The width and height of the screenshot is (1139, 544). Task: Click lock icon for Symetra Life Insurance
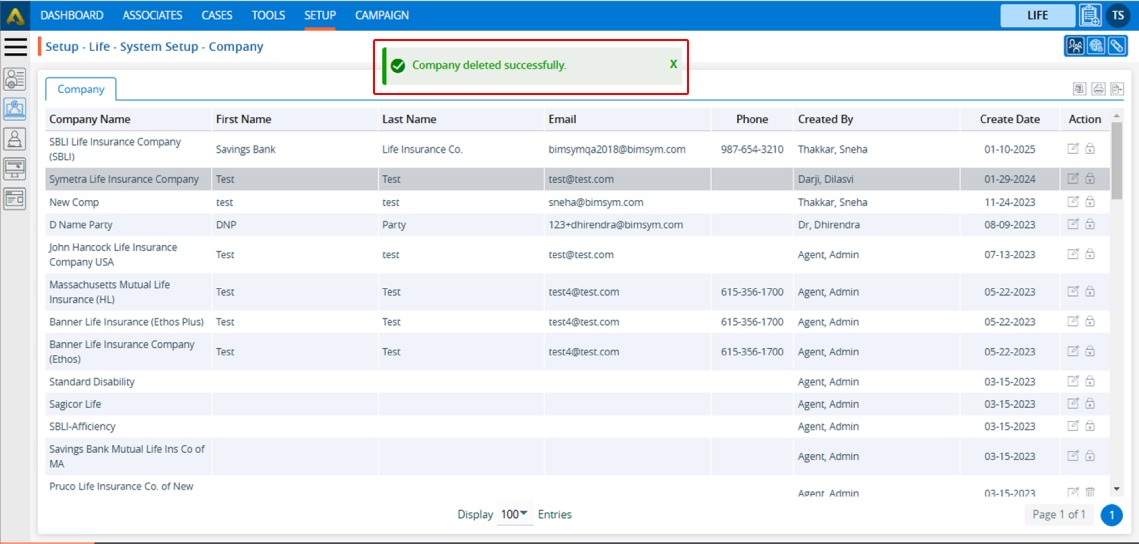tap(1090, 179)
